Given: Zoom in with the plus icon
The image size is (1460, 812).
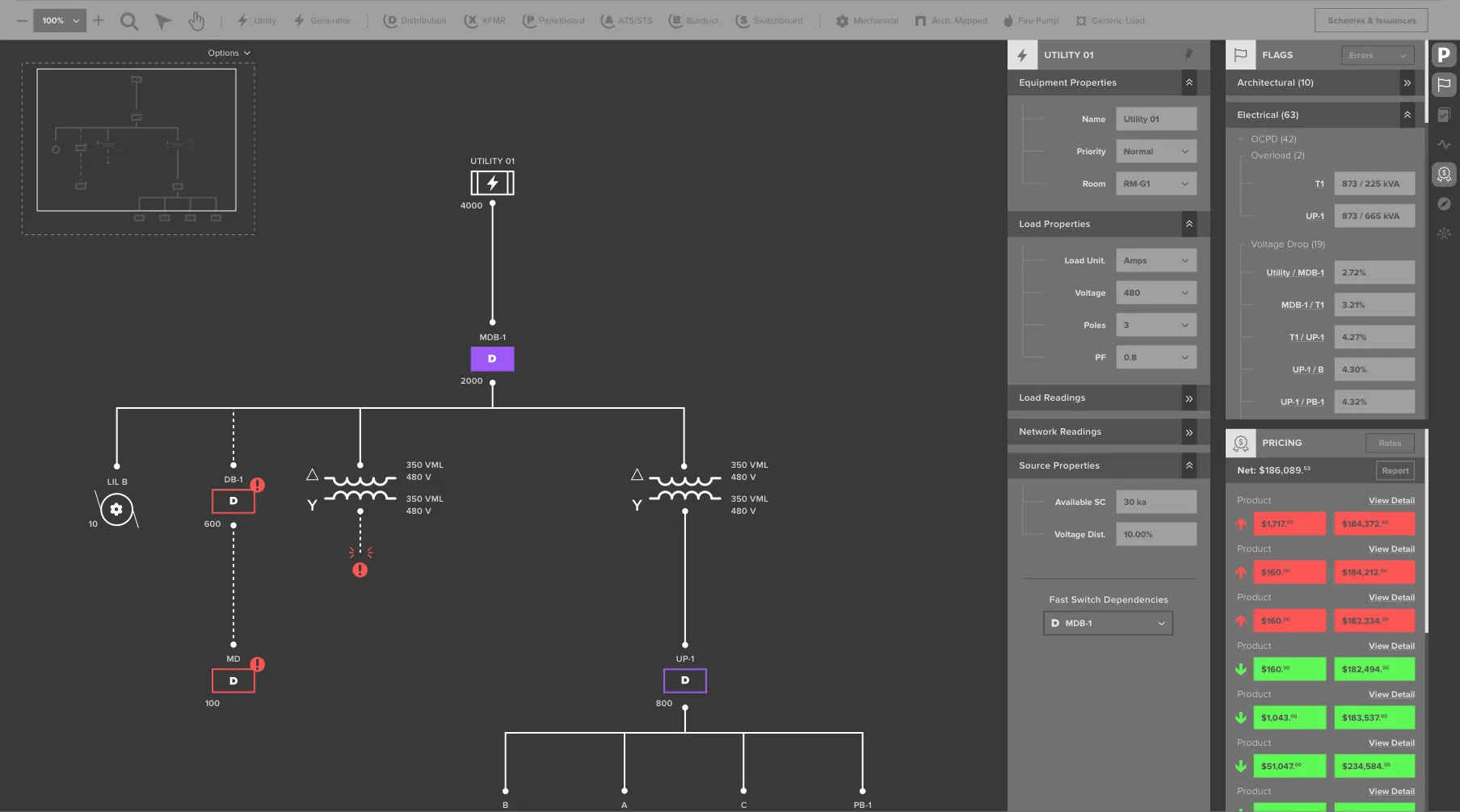Looking at the screenshot, I should pos(99,20).
